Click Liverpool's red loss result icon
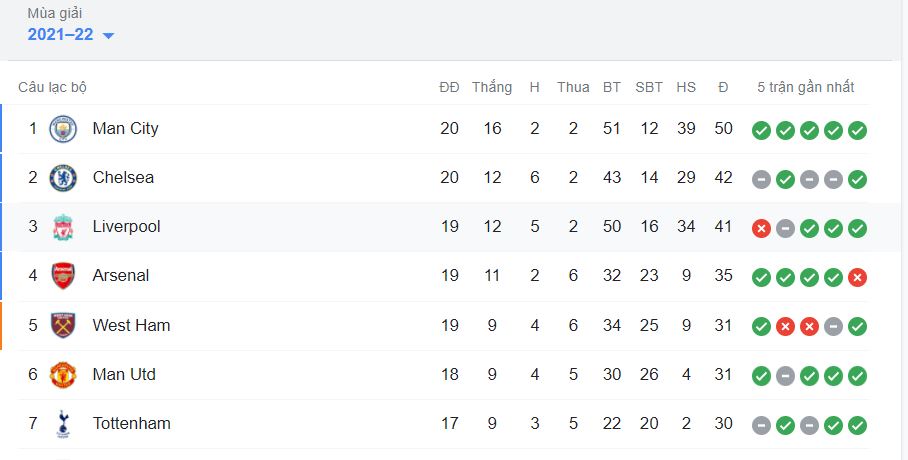 (761, 229)
